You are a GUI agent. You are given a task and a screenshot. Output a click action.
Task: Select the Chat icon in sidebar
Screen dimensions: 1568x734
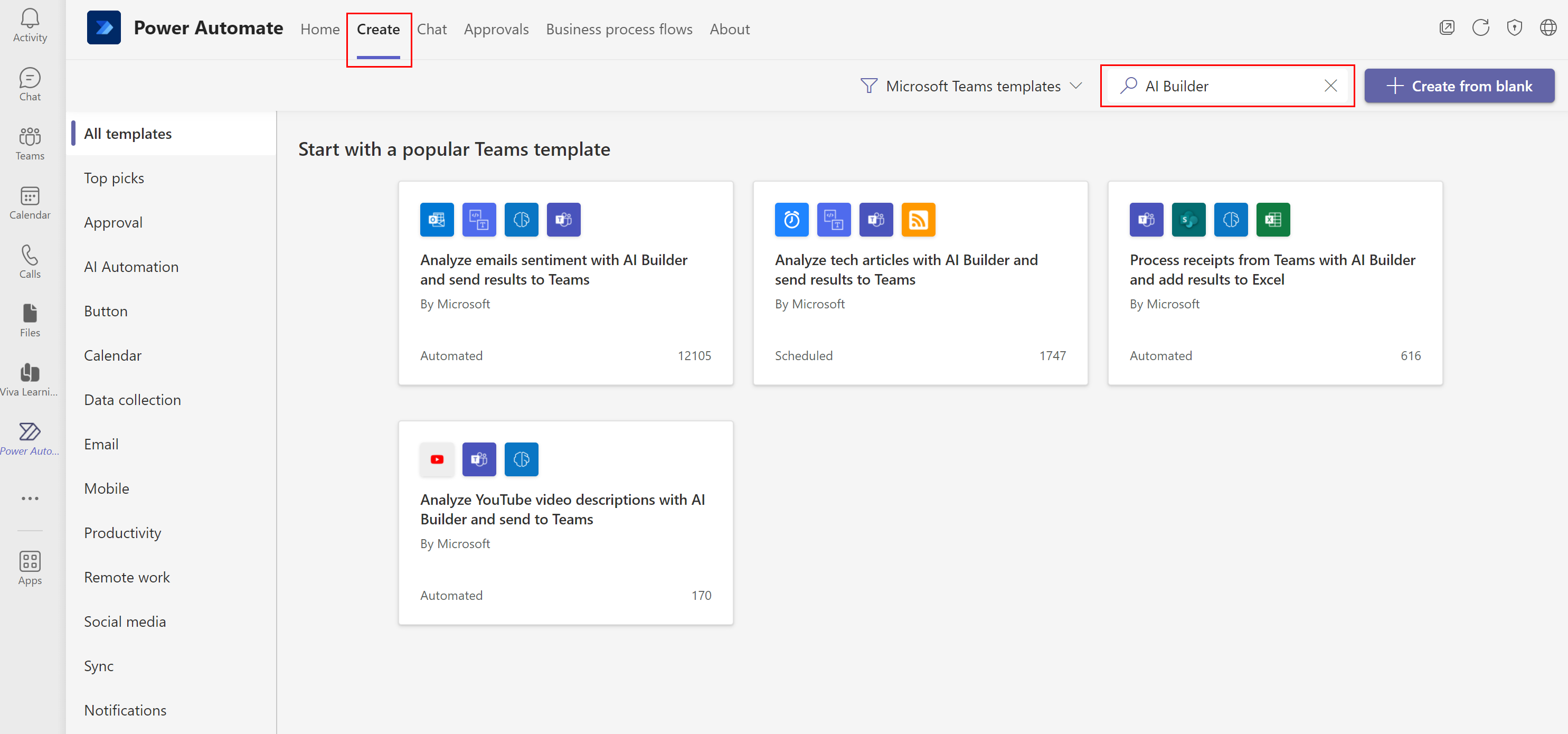click(x=30, y=80)
